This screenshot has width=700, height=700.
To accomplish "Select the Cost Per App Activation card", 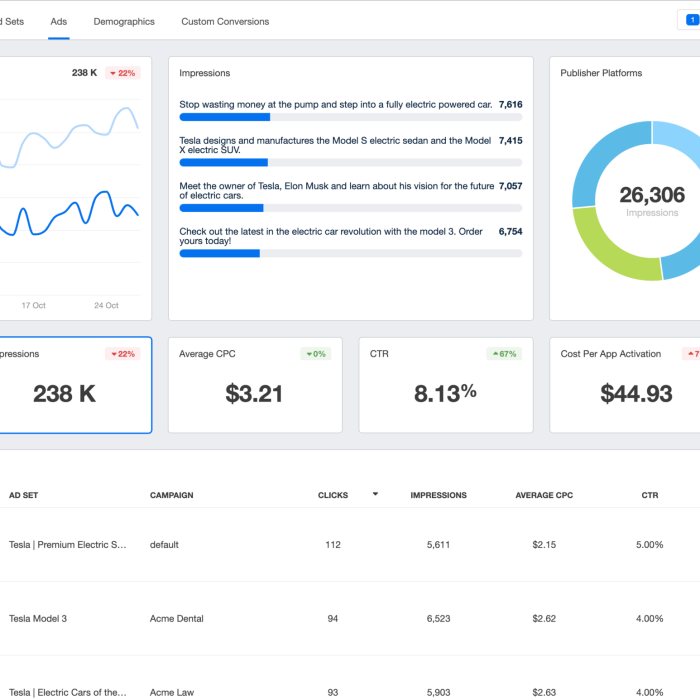I will 625,385.
